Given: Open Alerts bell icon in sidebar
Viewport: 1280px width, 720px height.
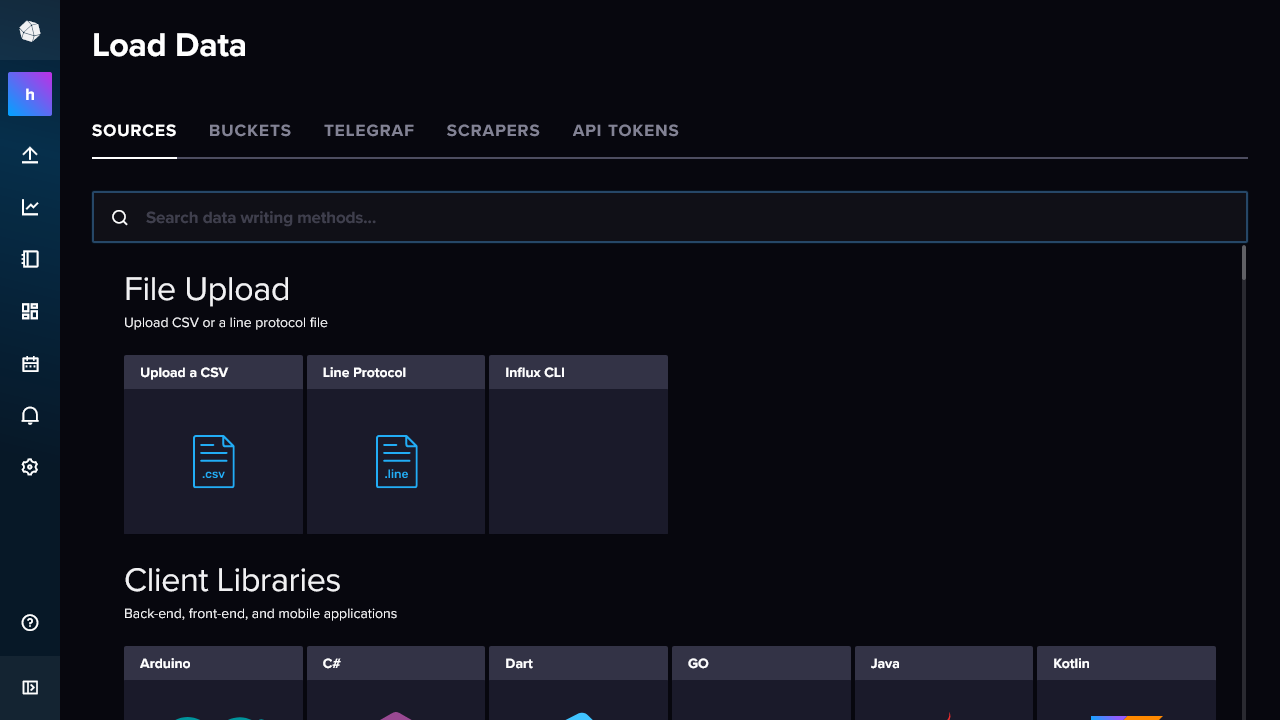Looking at the screenshot, I should tap(30, 415).
